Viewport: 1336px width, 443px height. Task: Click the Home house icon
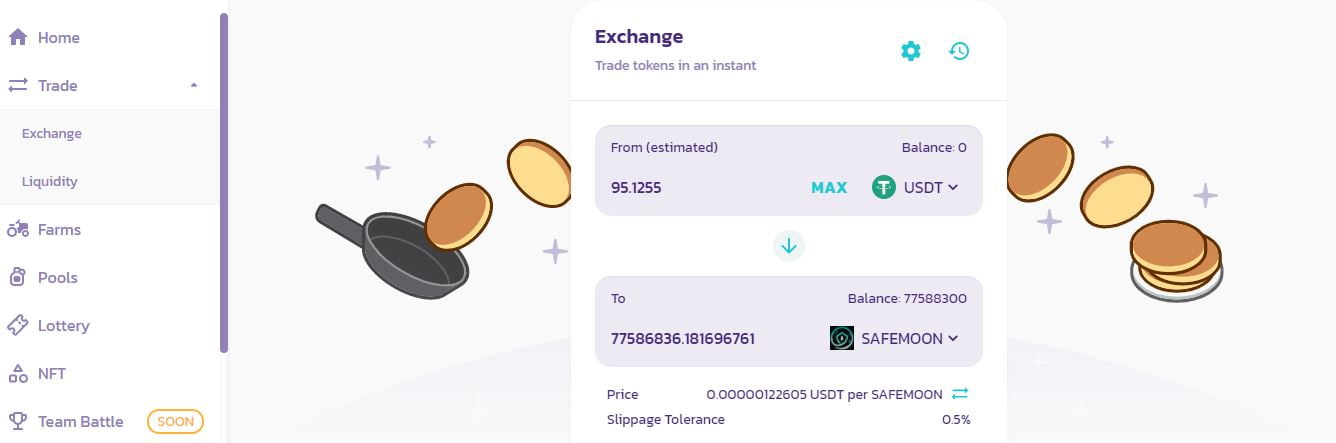point(17,37)
